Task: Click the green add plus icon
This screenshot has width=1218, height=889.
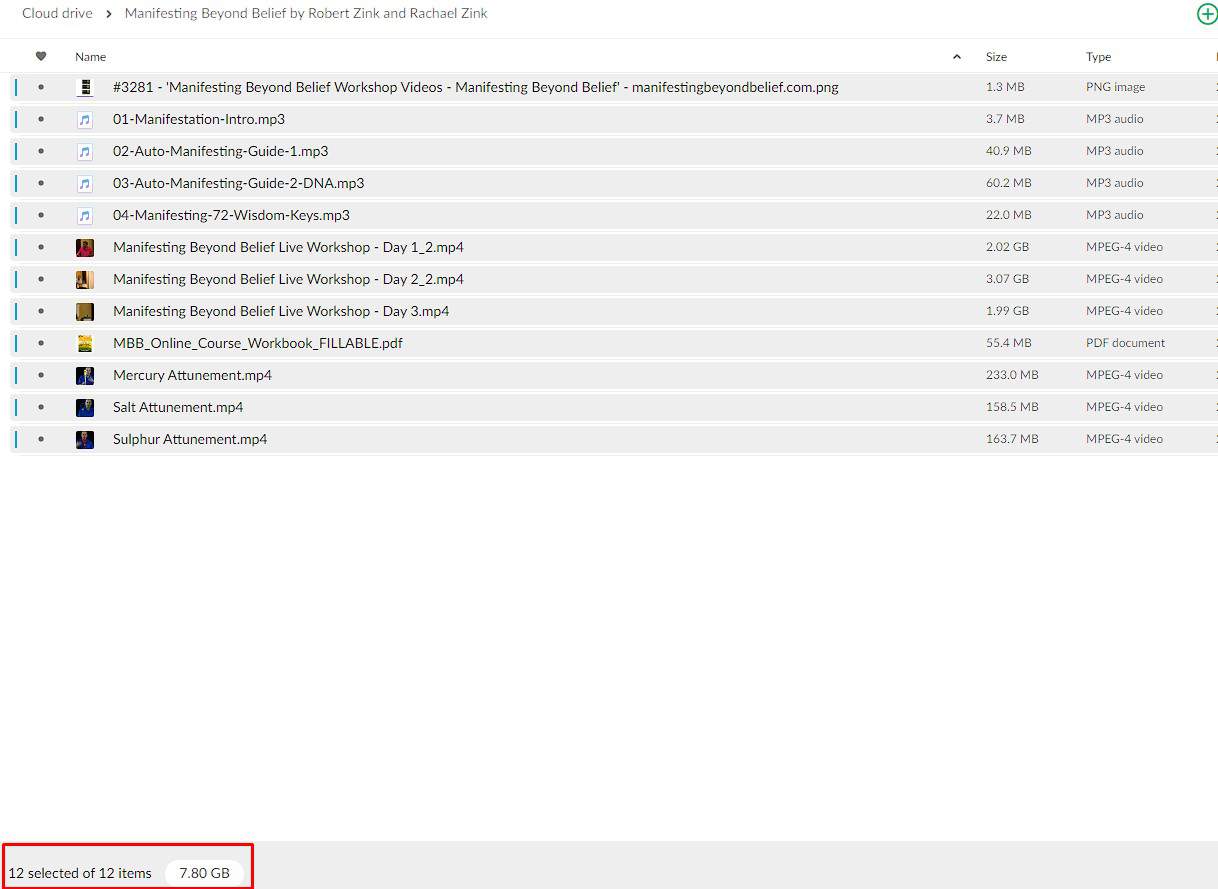Action: point(1206,14)
